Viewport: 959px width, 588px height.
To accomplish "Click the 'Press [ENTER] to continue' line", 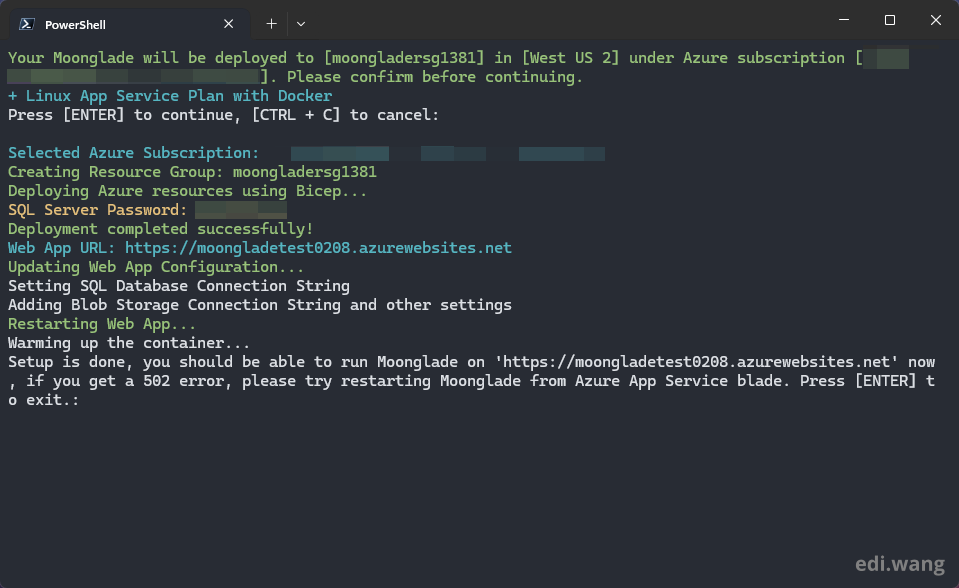I will point(223,115).
